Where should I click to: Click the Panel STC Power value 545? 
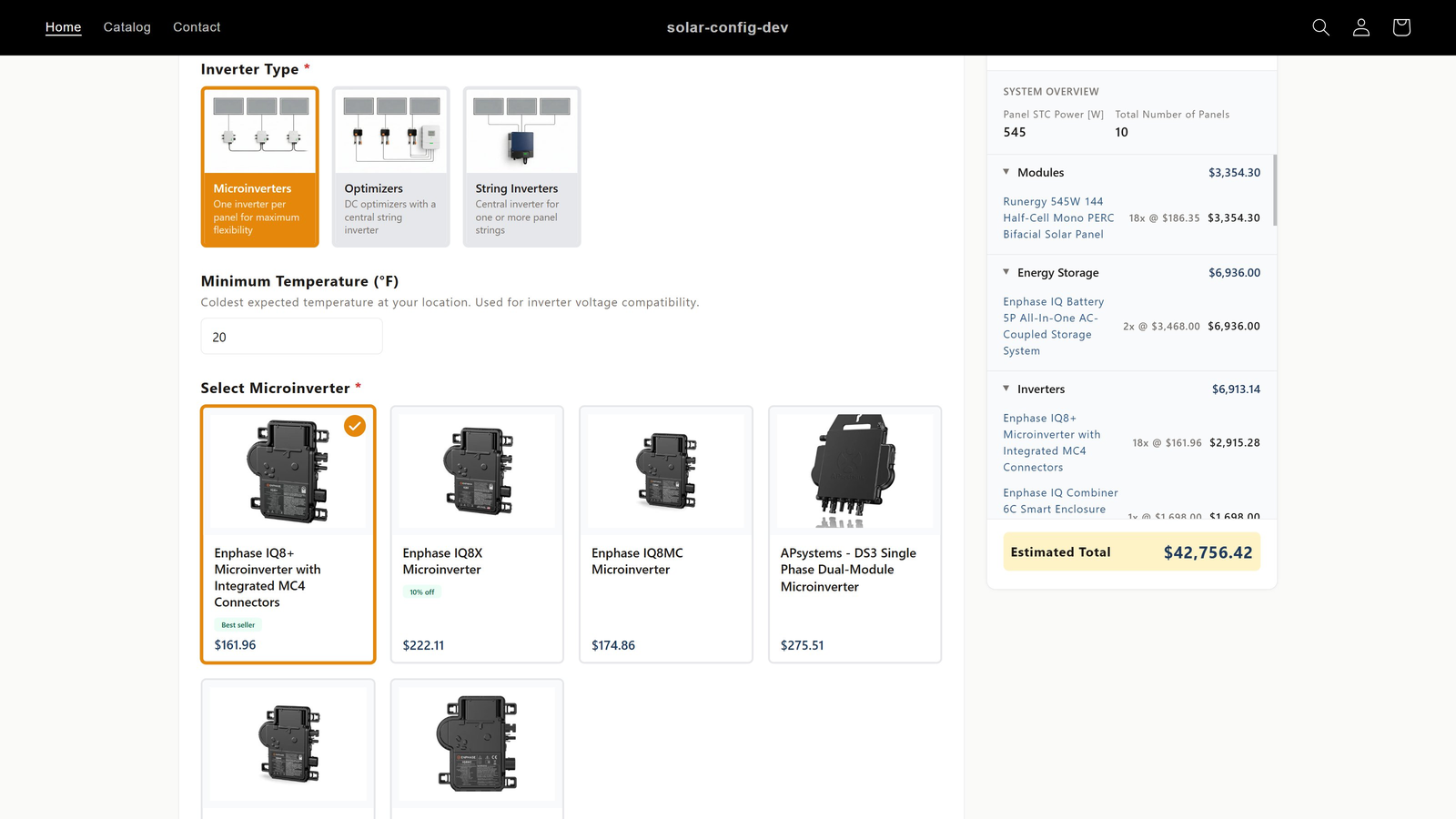point(1015,132)
